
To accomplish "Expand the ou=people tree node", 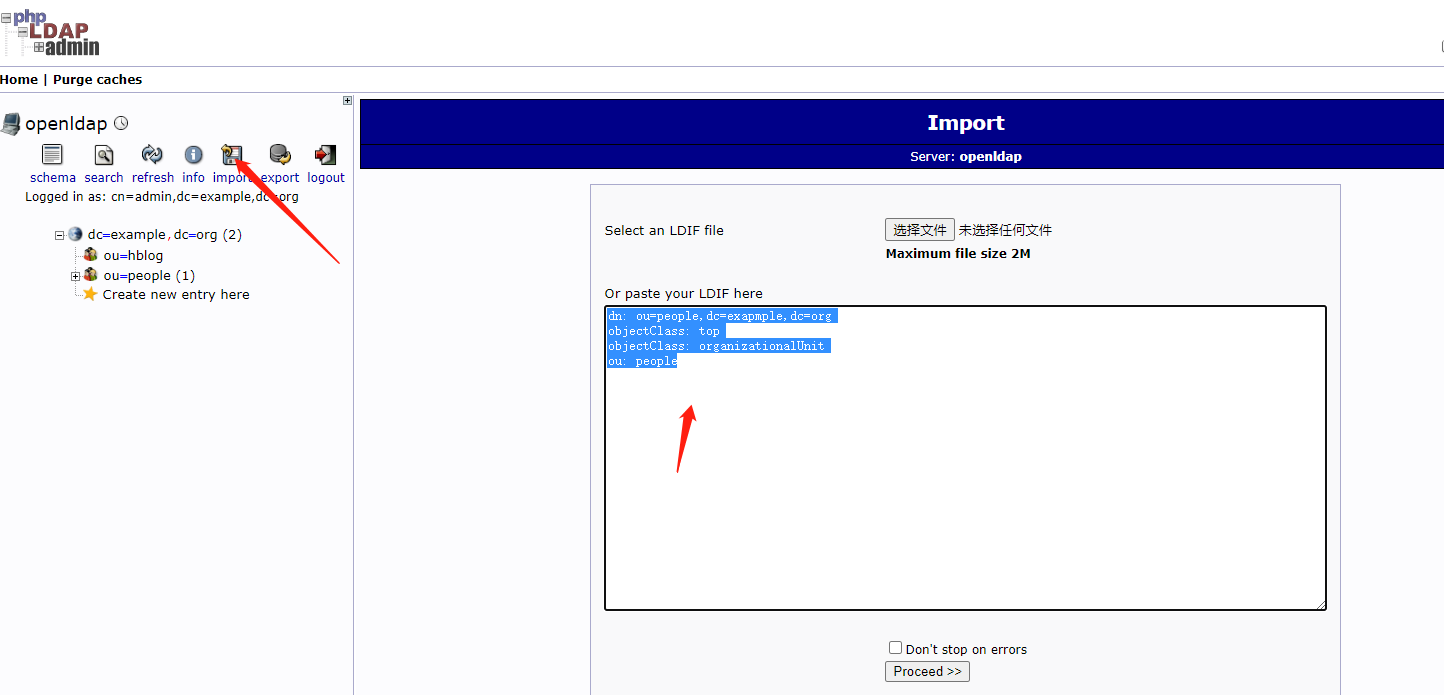I will [x=75, y=275].
